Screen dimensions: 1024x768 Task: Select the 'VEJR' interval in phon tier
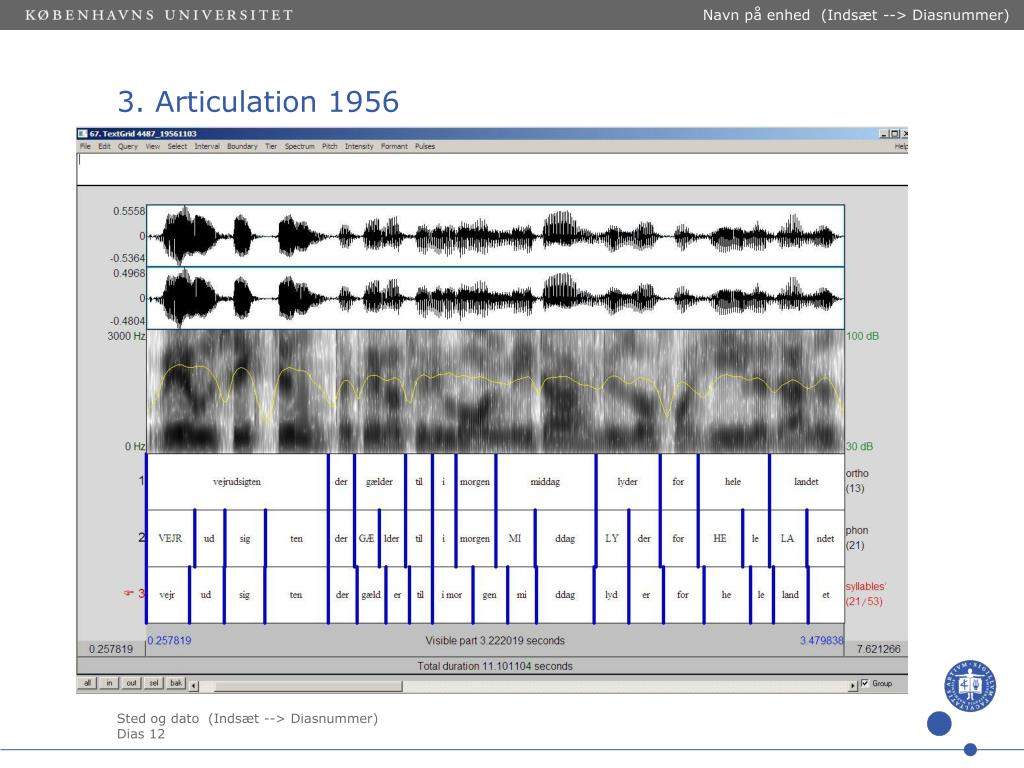(170, 539)
